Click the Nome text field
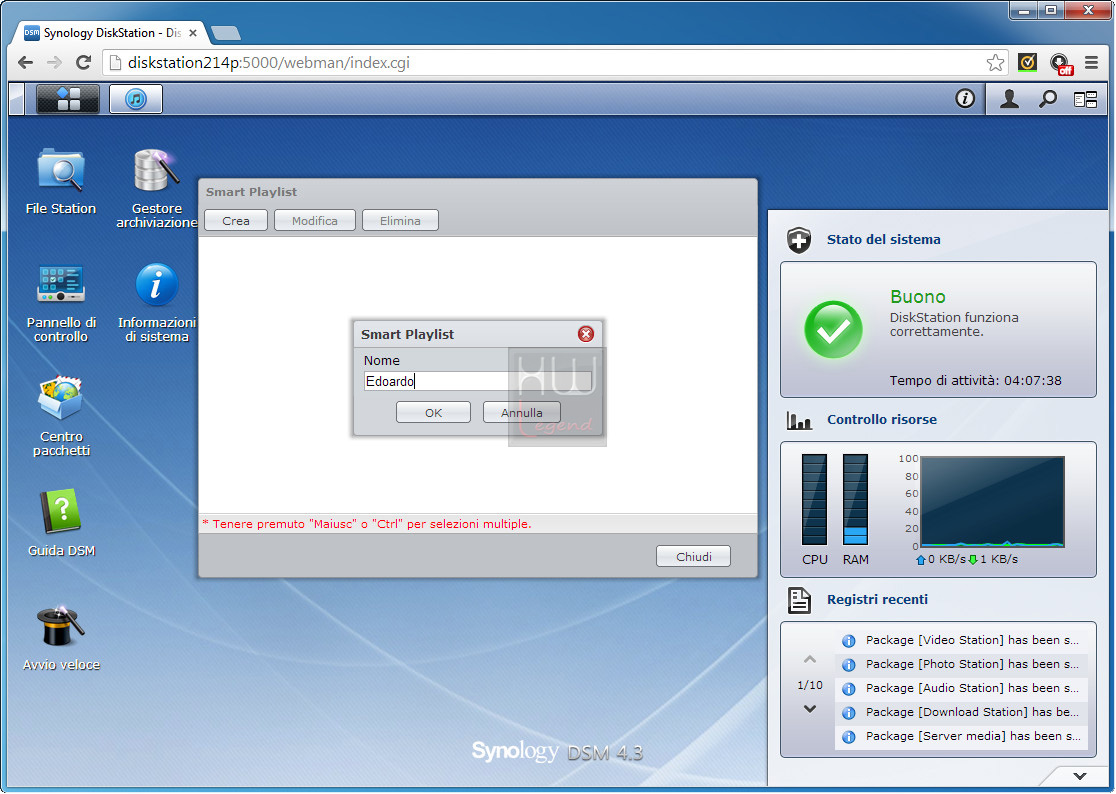Viewport: 1116px width, 794px height. (478, 381)
